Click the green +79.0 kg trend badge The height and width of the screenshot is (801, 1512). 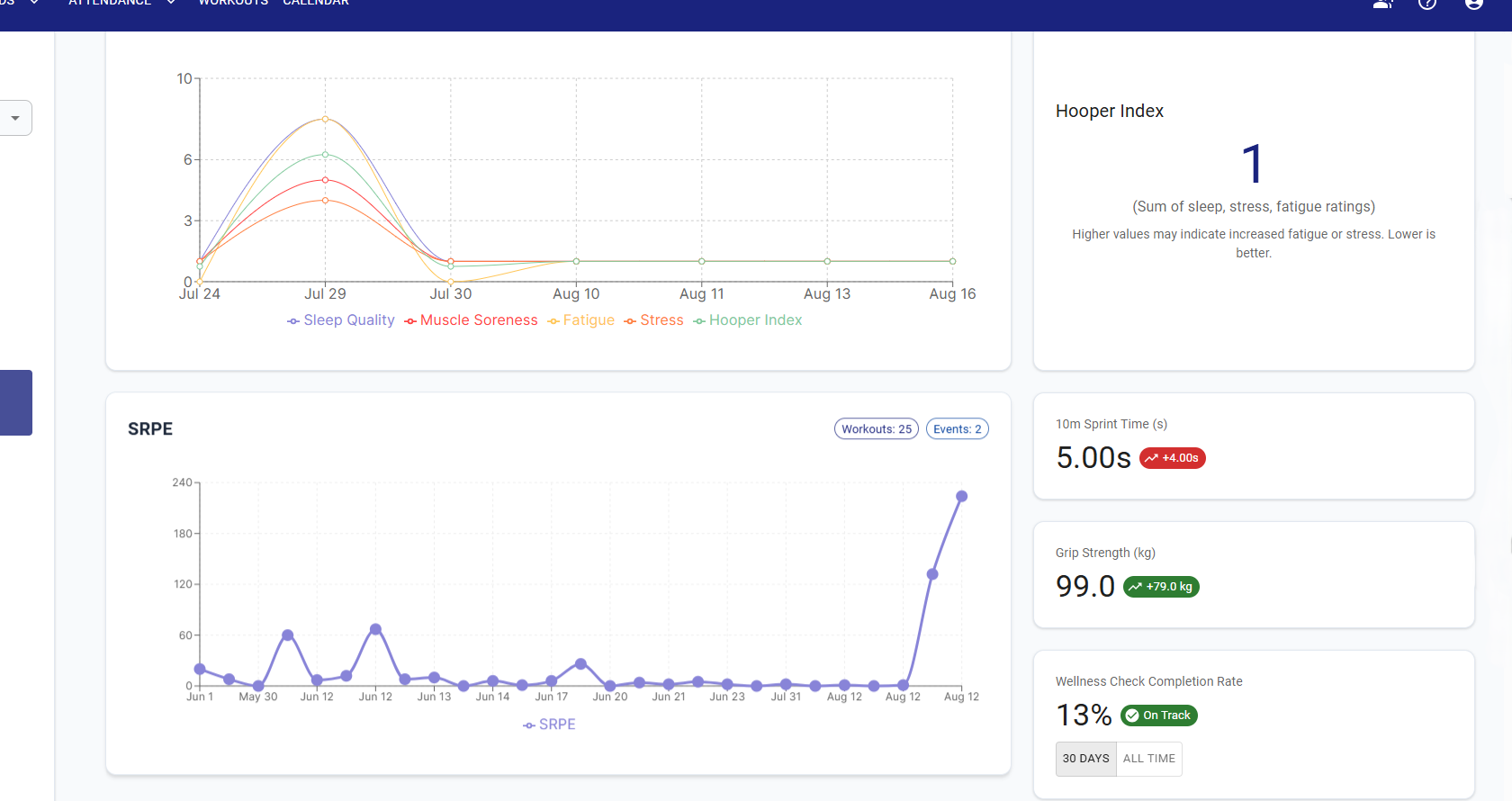tap(1161, 587)
